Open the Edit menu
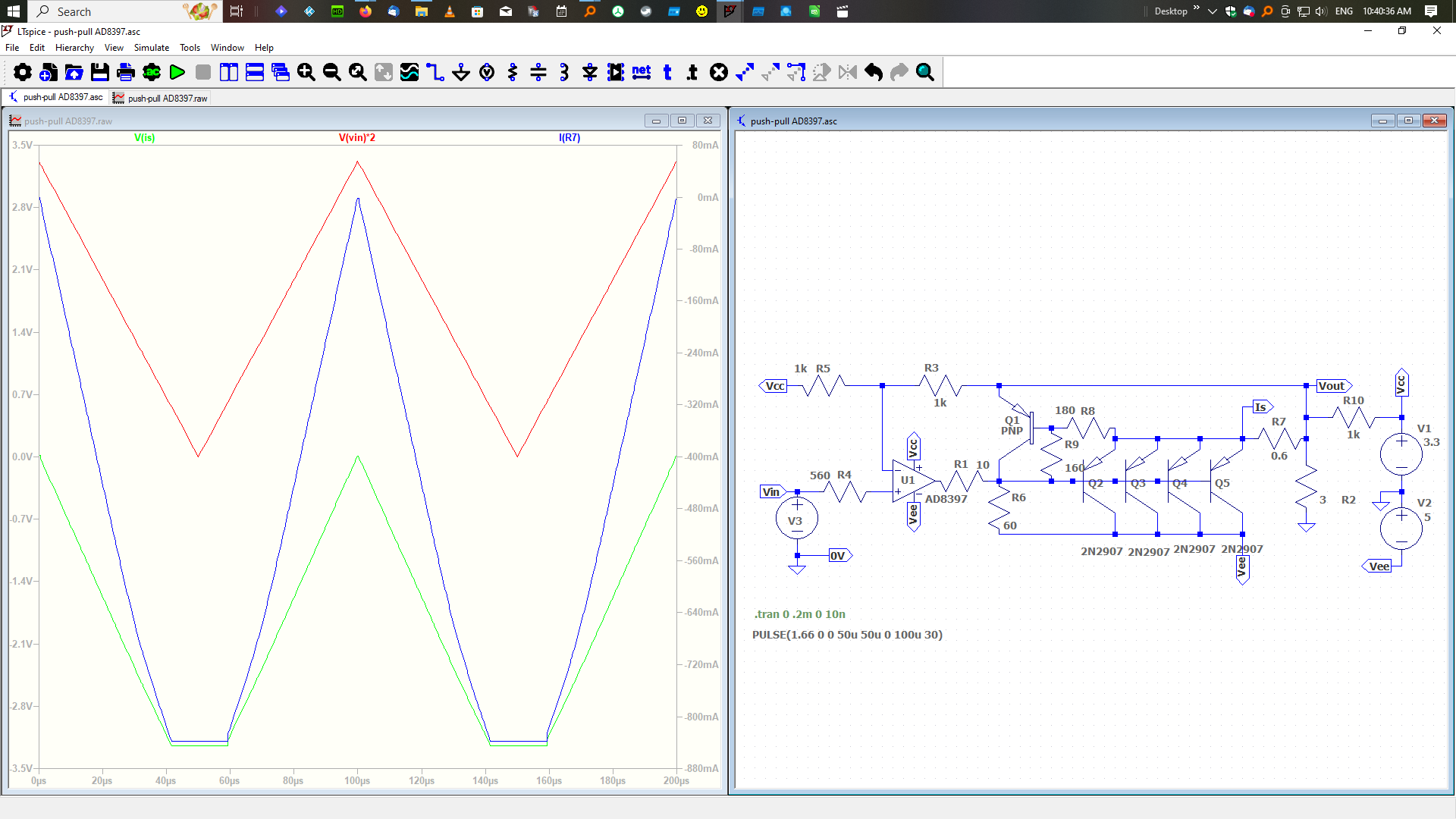Screen dimensions: 1456x819 click(36, 47)
